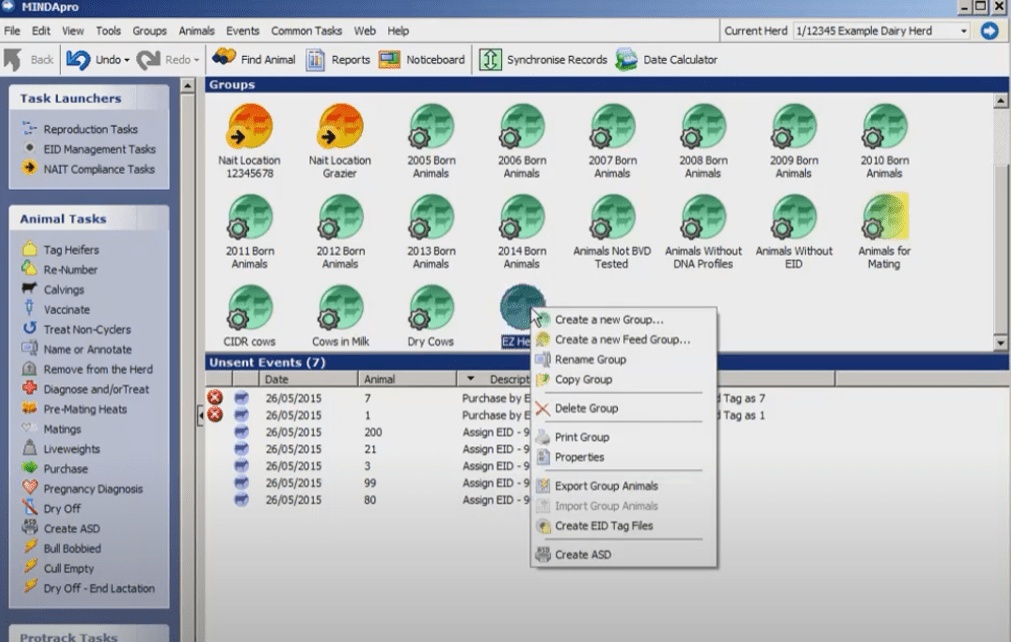The width and height of the screenshot is (1011, 642).
Task: Select the Animals Without DNA Profiles group
Action: pos(703,231)
